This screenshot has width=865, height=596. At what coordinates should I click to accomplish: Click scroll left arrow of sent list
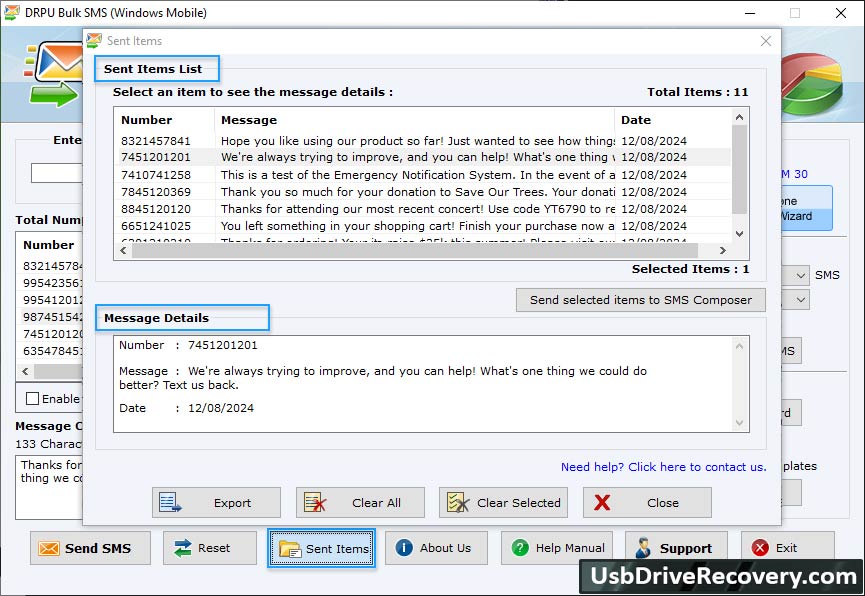click(x=123, y=251)
